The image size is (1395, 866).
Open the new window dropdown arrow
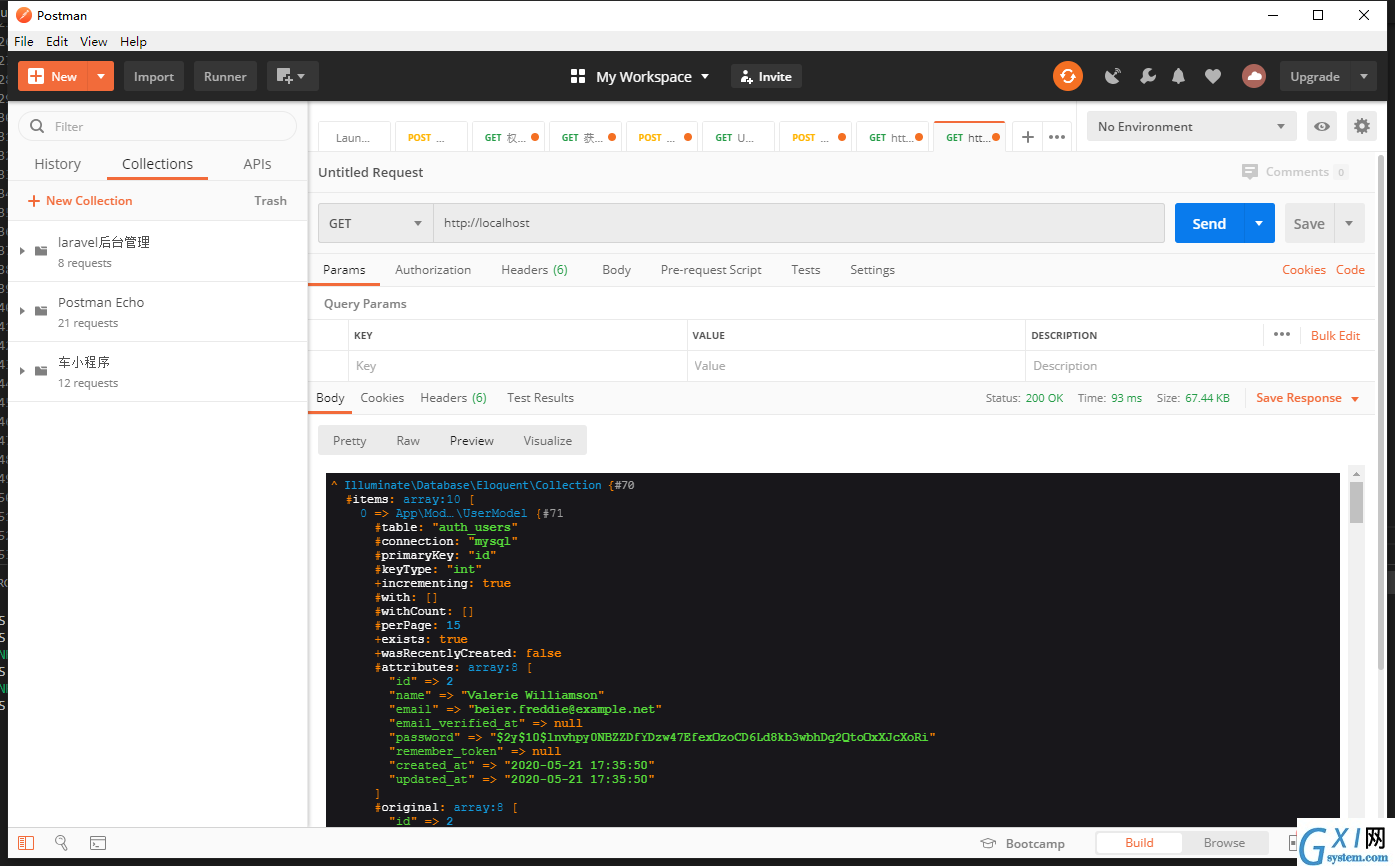click(x=301, y=76)
